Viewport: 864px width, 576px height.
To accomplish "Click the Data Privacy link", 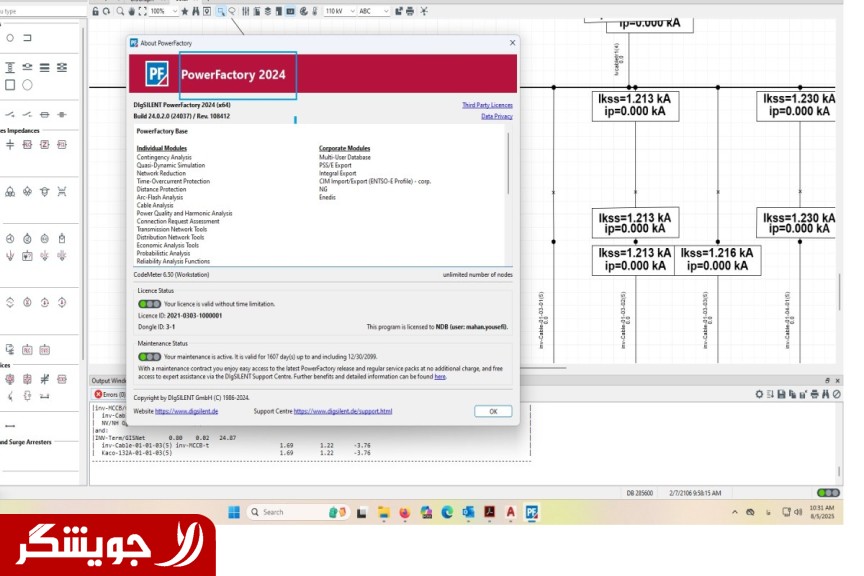I will (496, 116).
